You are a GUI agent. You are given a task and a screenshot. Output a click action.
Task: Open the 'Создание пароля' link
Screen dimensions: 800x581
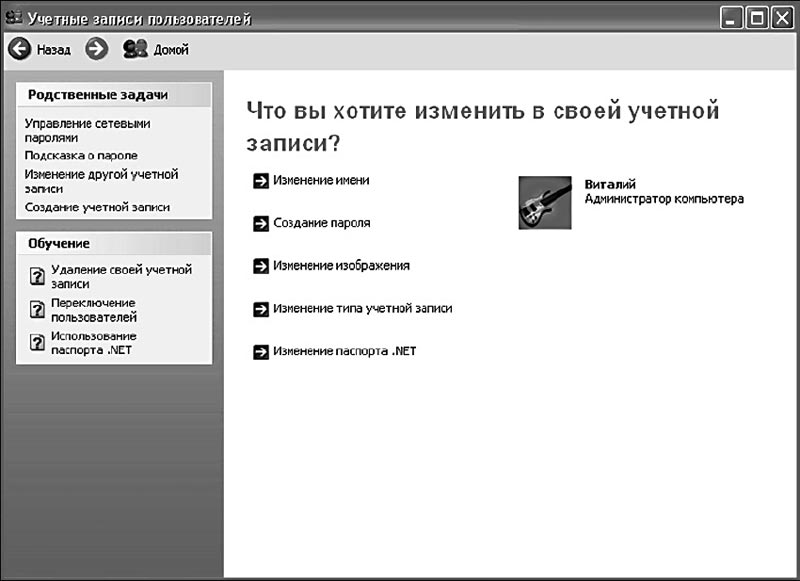[321, 223]
